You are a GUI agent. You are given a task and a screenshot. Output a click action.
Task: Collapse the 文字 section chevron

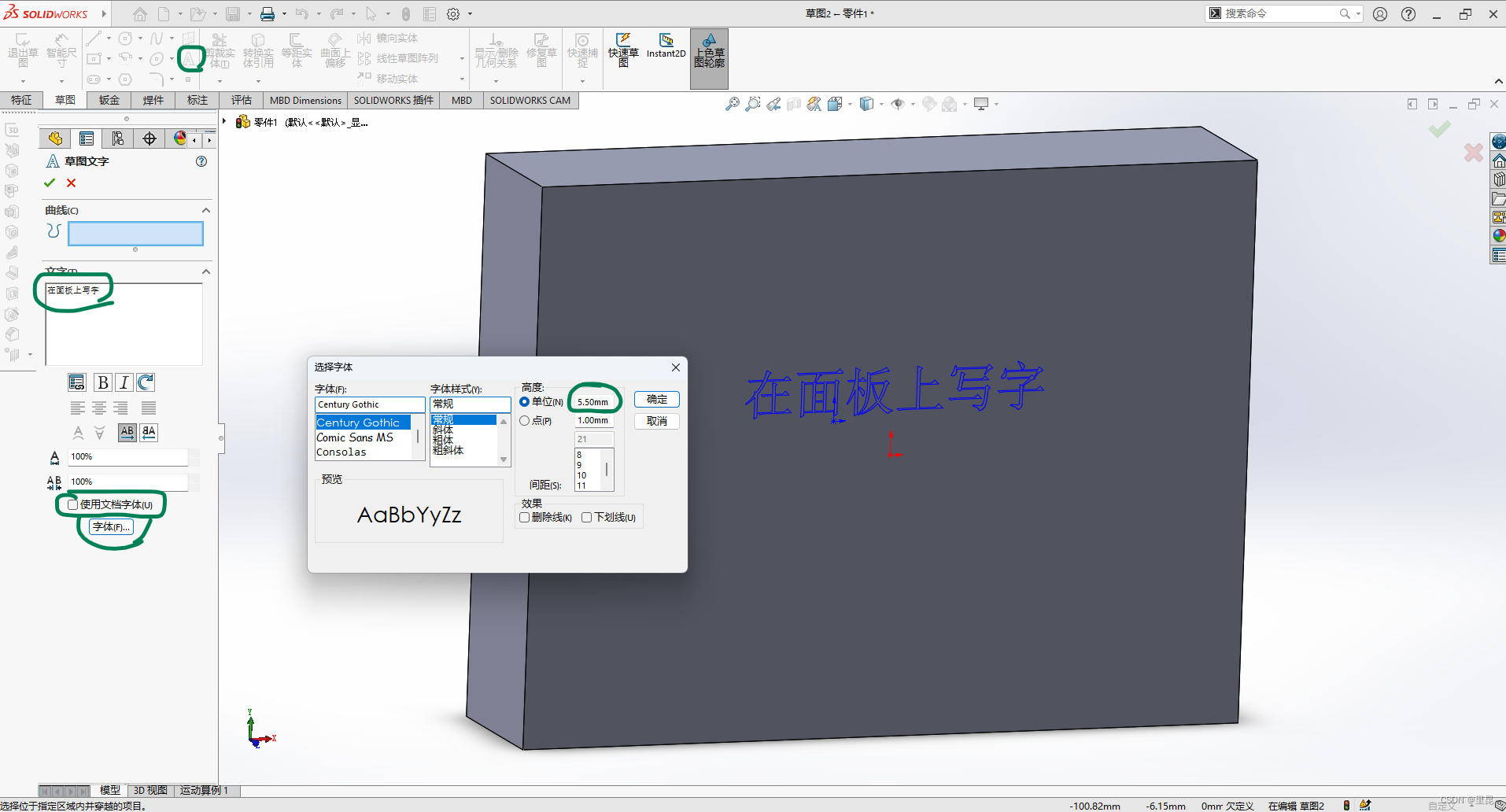(206, 271)
